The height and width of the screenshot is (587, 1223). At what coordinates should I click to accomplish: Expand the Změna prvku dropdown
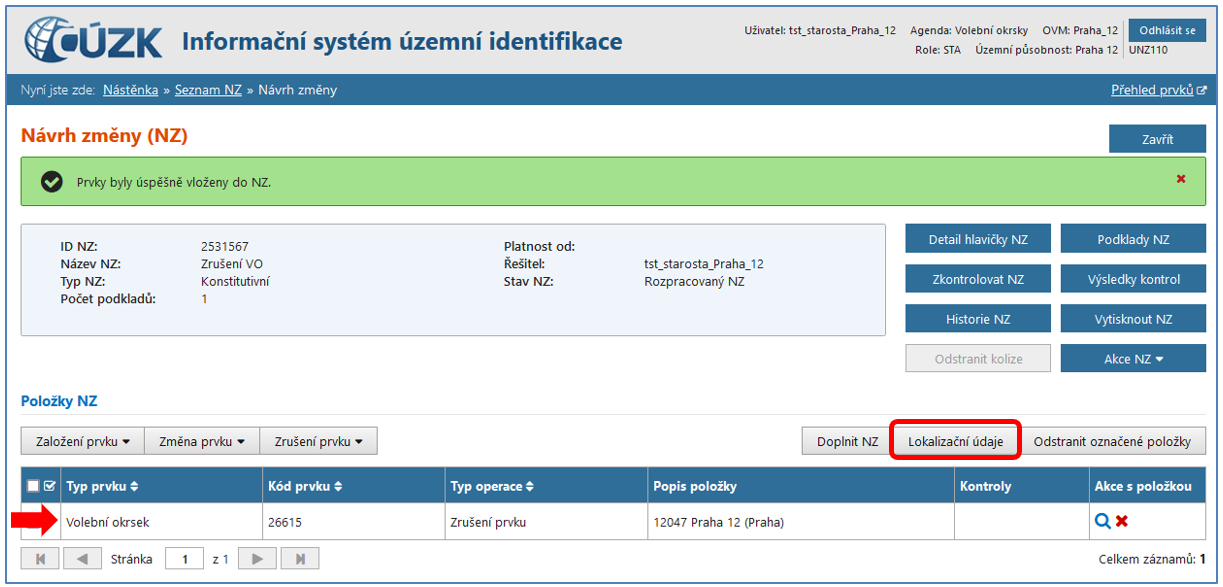201,441
